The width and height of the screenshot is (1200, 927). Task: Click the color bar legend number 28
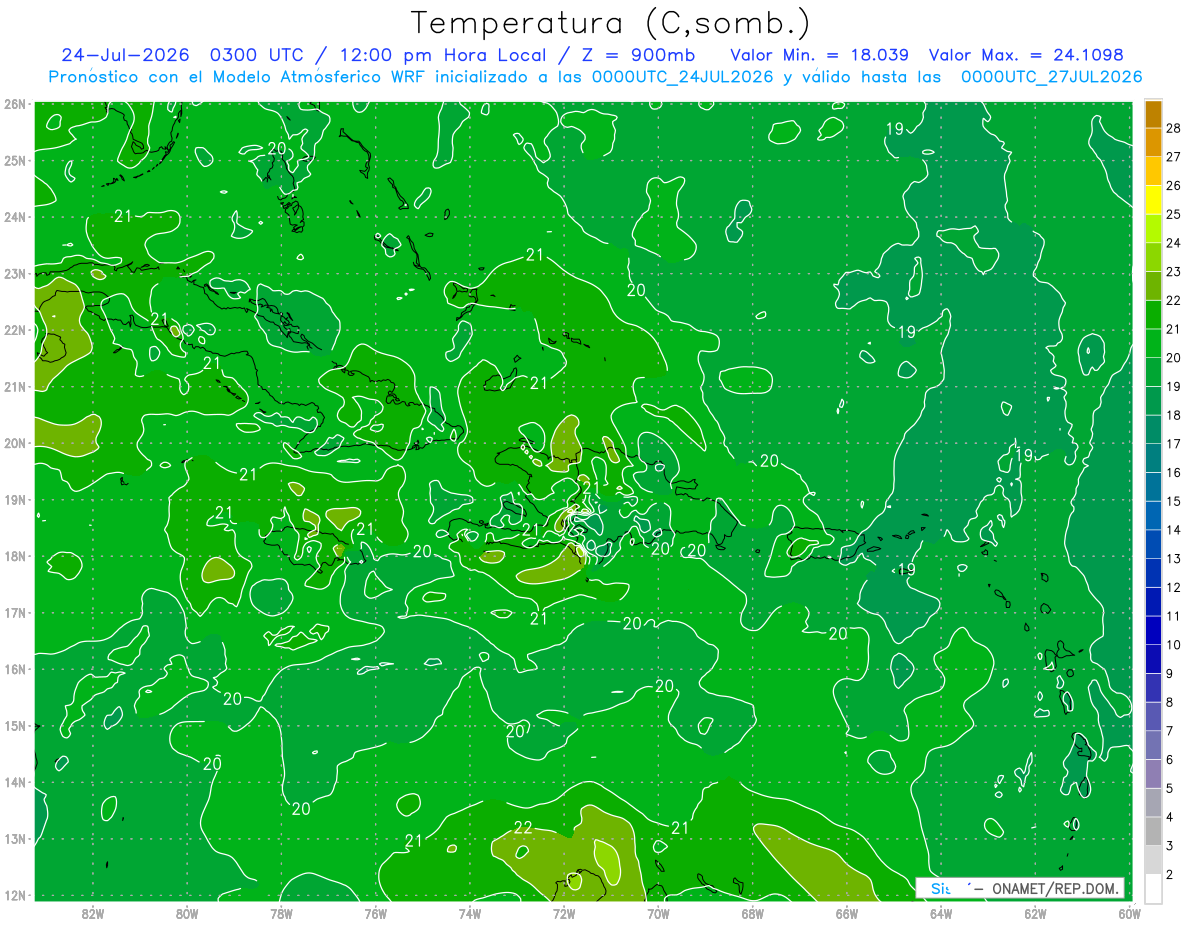tap(1173, 128)
